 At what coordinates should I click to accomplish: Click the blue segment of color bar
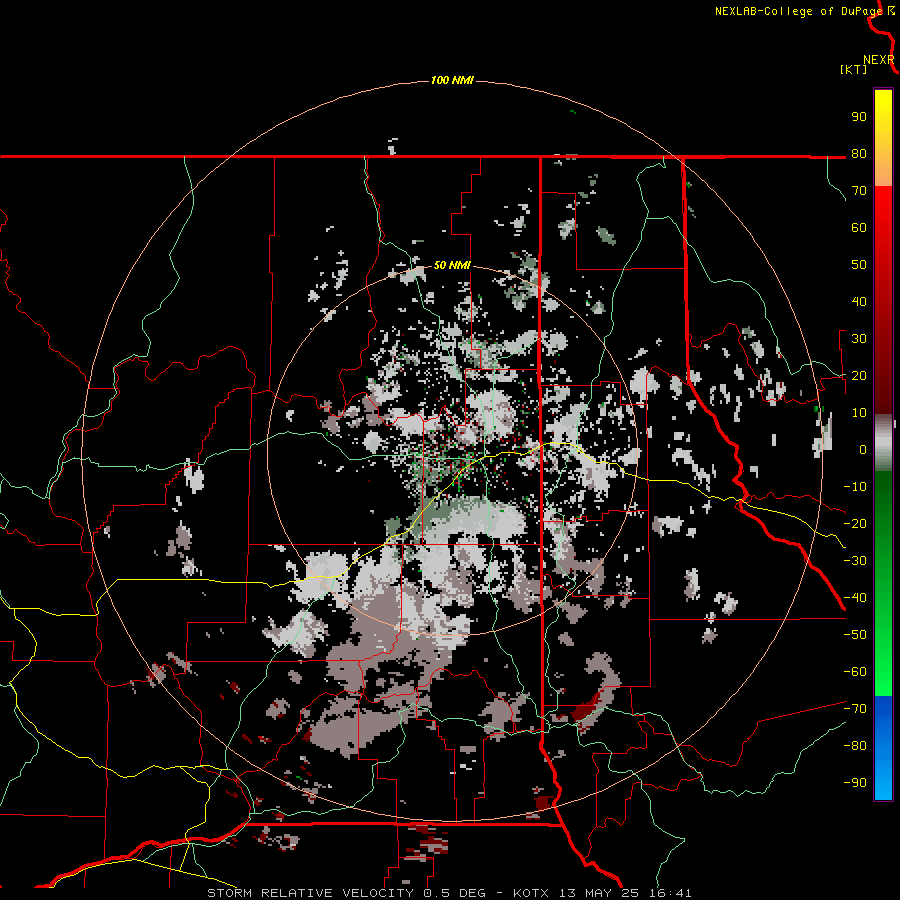tap(883, 747)
